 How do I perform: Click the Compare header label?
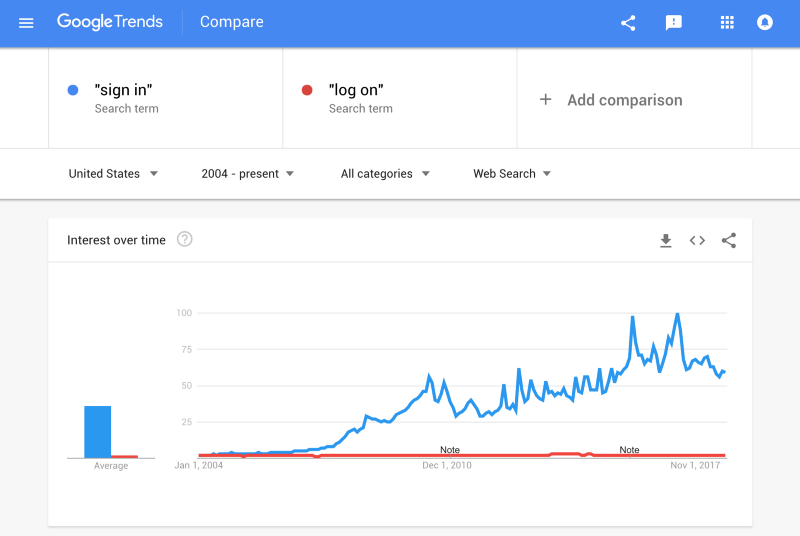[232, 22]
